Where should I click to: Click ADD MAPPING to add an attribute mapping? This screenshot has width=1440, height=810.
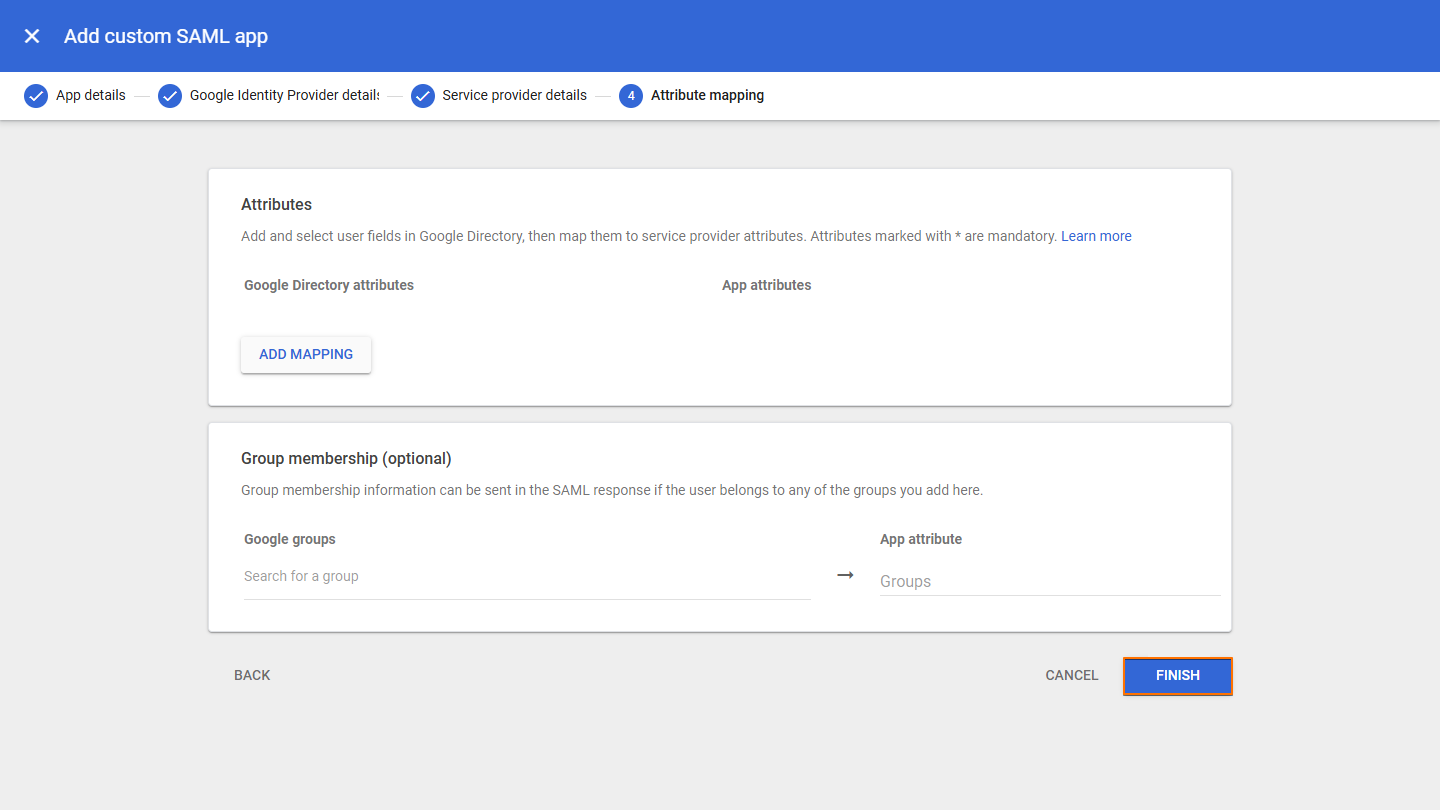pos(305,354)
